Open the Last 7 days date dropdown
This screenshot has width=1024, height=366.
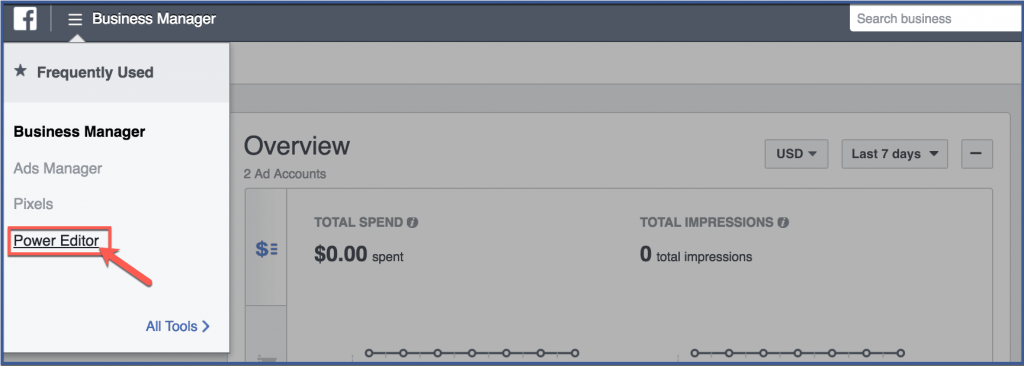point(895,154)
